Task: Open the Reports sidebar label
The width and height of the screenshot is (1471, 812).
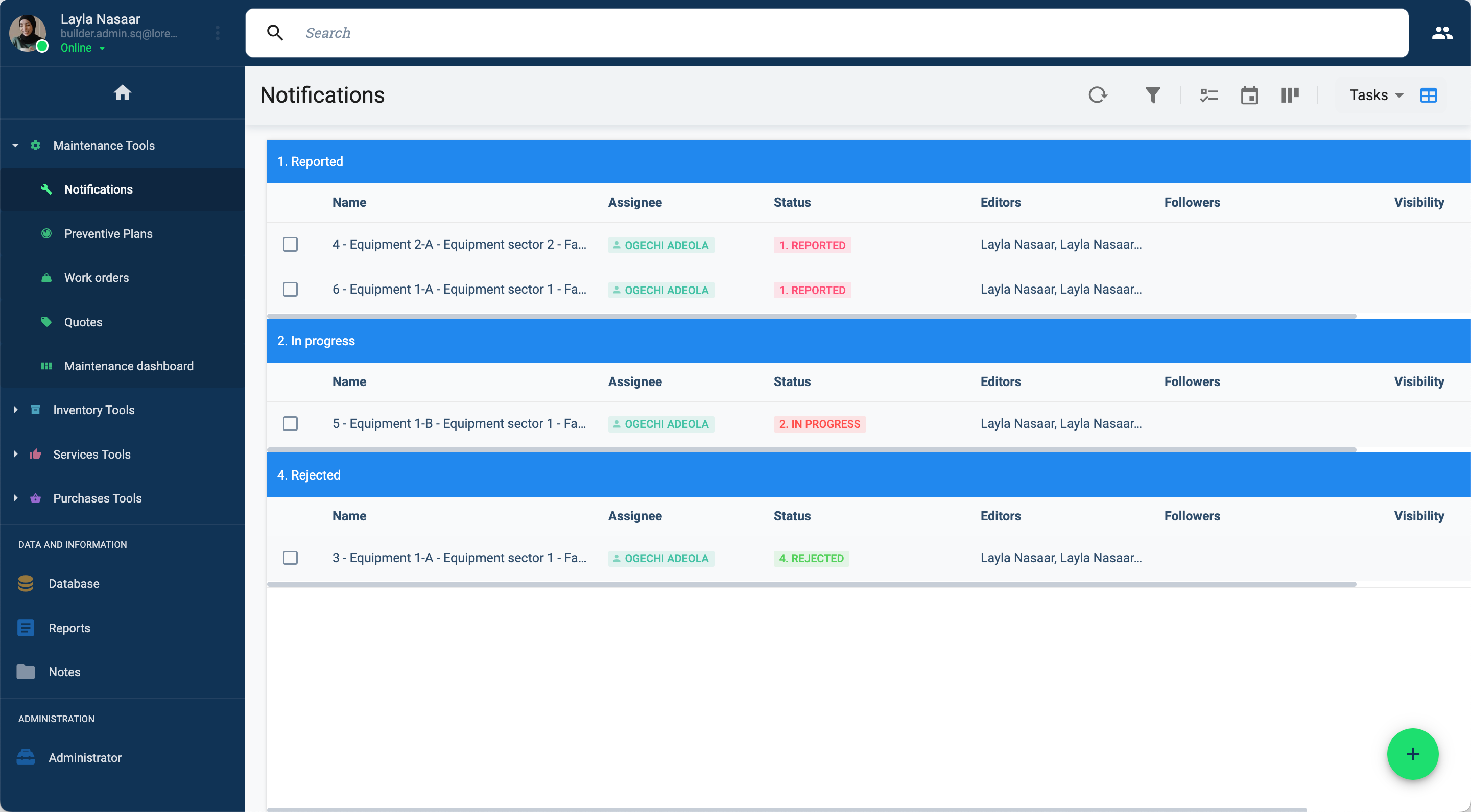Action: coord(69,628)
